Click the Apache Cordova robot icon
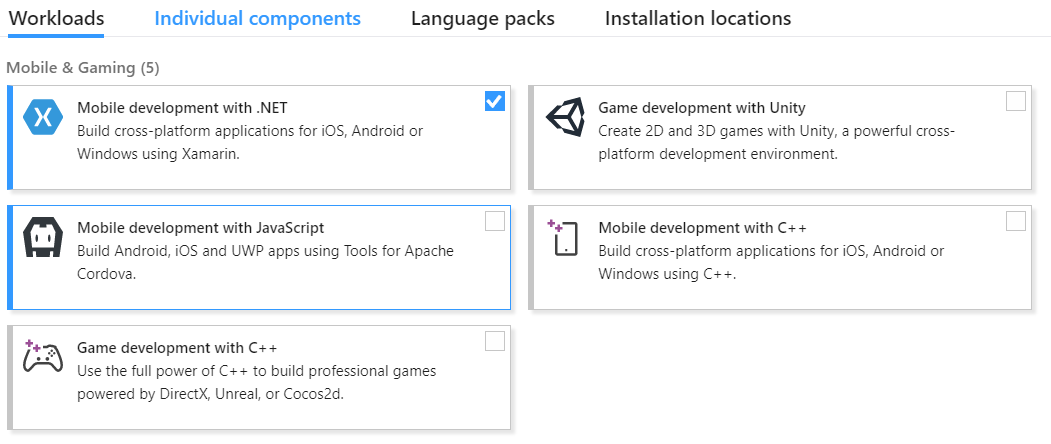Screen dimensions: 1051x444 tap(43, 237)
